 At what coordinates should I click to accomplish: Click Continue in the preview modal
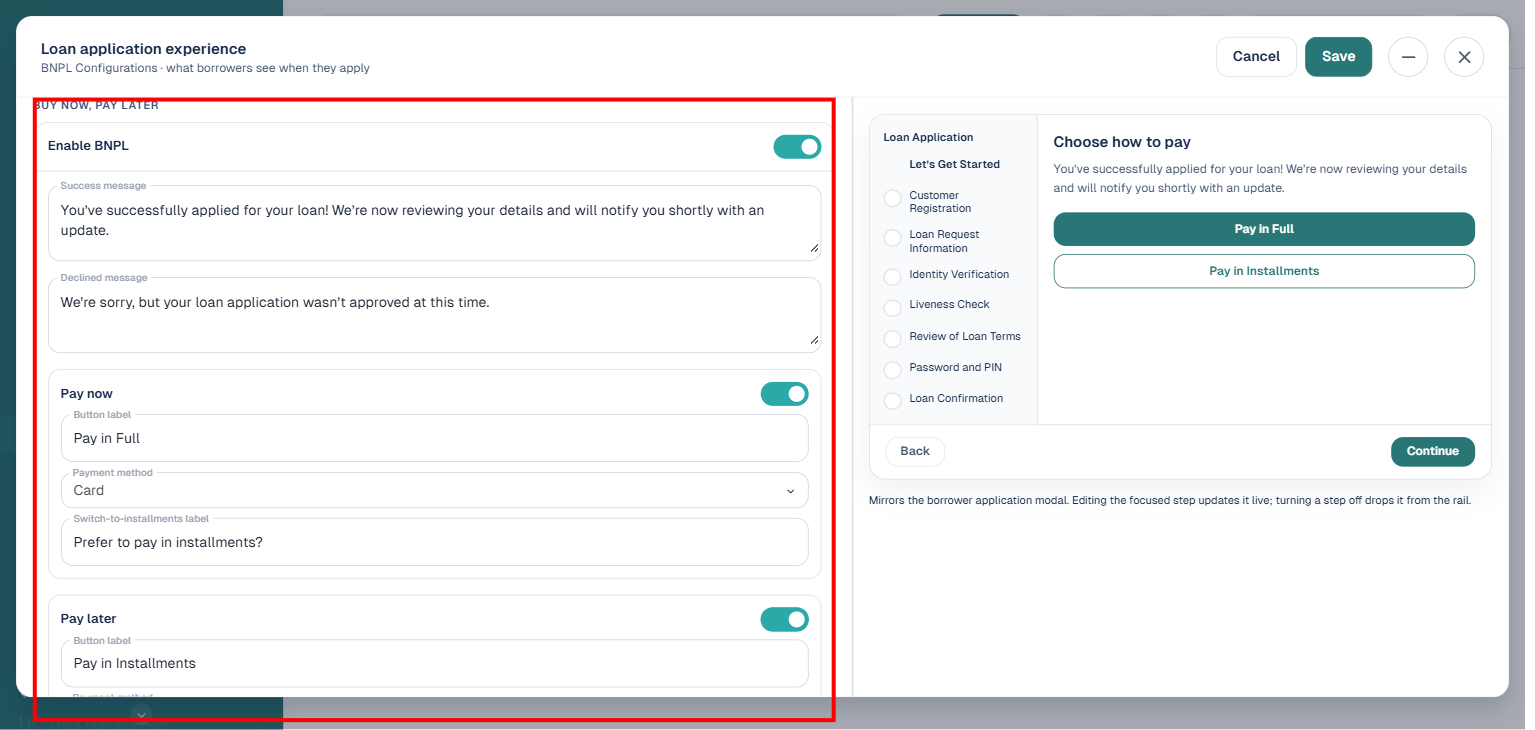[x=1432, y=451]
